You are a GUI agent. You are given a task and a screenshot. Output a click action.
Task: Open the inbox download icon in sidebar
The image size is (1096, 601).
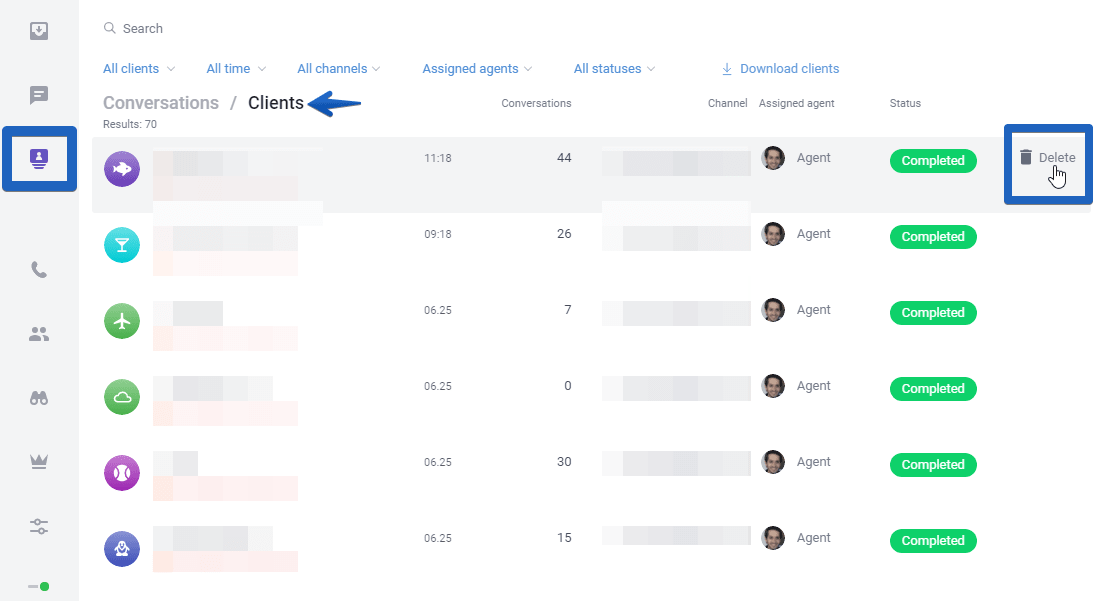tap(39, 31)
